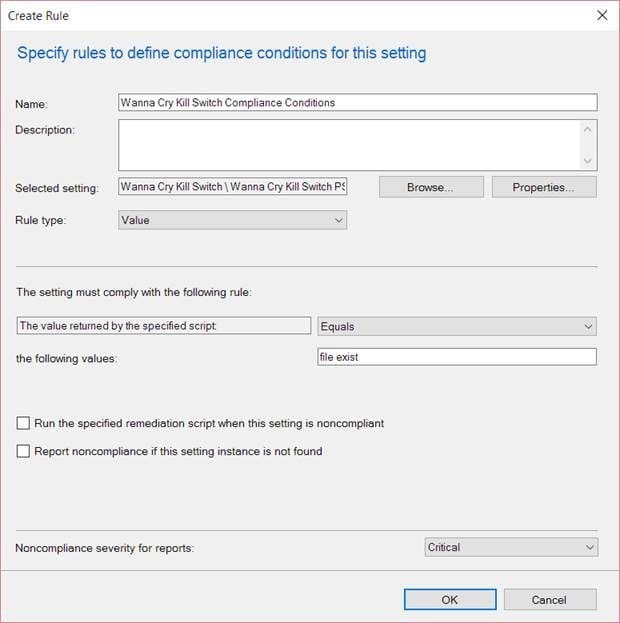Click the following values field with file exist
The width and height of the screenshot is (620, 623).
click(457, 357)
